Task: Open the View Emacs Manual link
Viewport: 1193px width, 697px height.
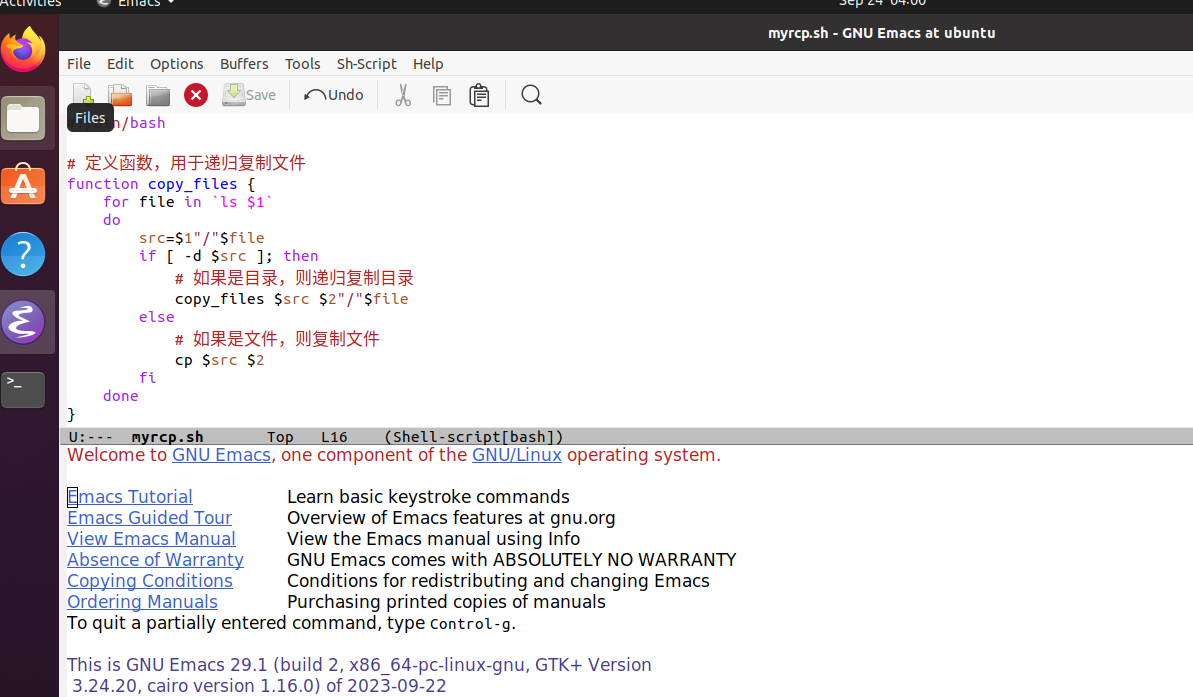Action: pyautogui.click(x=151, y=539)
